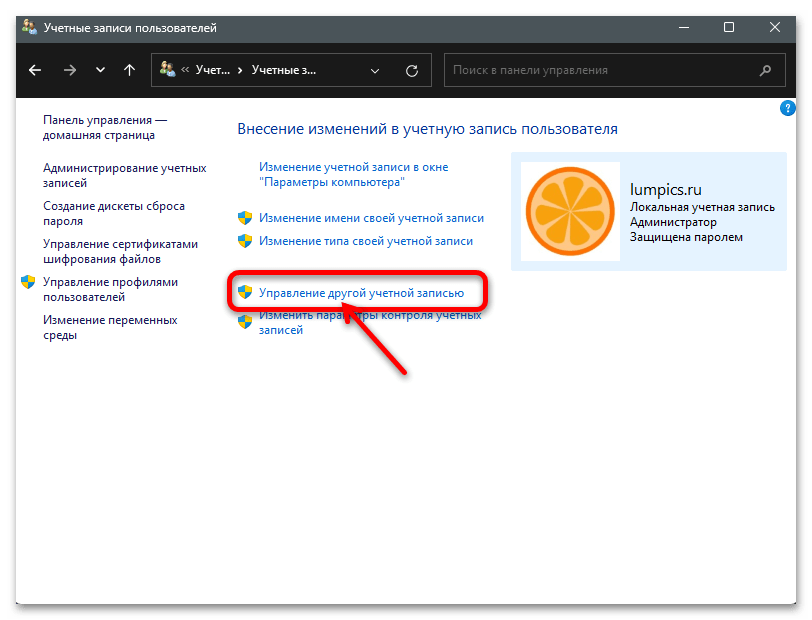
Task: Click the orange slice account picture
Action: [x=570, y=211]
